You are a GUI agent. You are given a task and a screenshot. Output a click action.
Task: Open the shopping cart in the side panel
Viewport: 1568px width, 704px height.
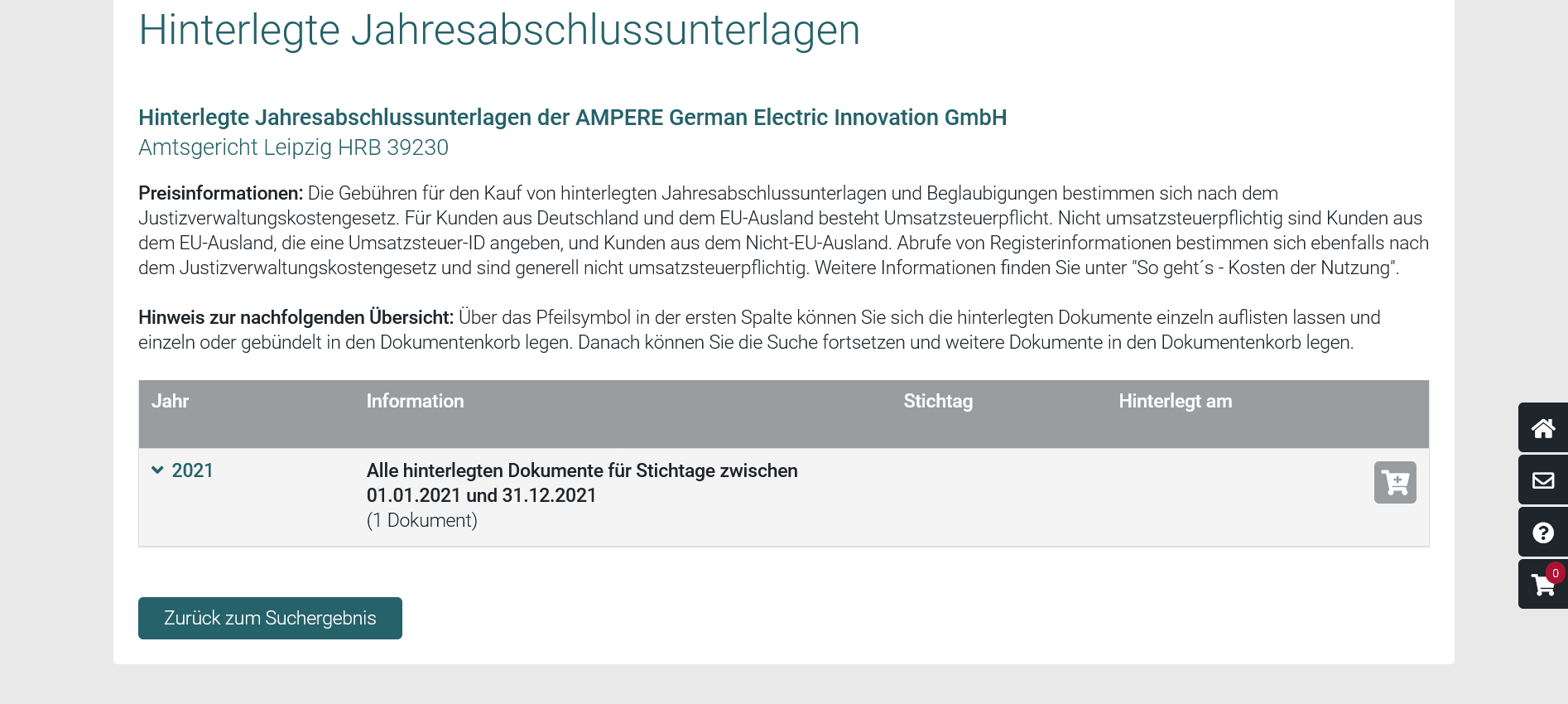pyautogui.click(x=1542, y=586)
